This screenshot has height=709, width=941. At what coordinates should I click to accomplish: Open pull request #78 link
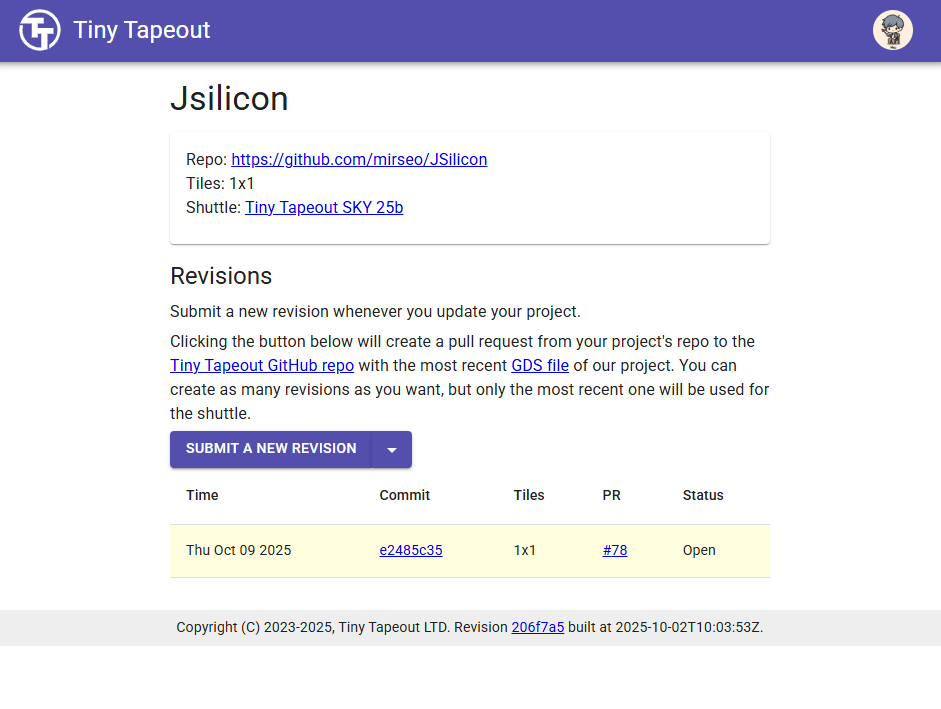pyautogui.click(x=615, y=550)
